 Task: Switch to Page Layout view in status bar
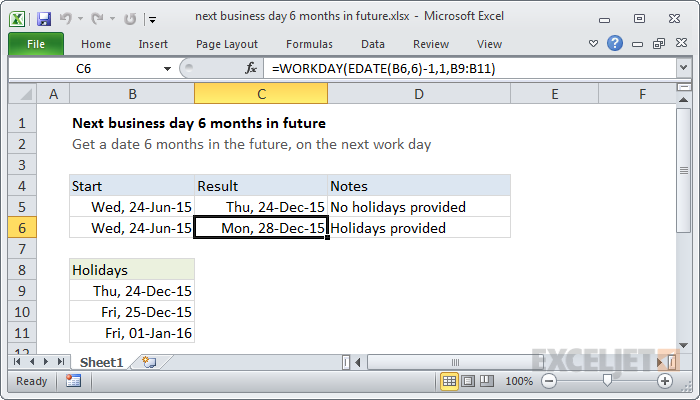point(470,381)
